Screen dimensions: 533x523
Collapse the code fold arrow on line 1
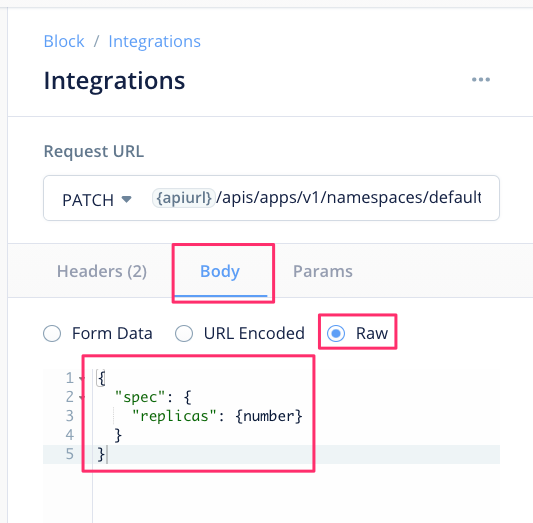click(x=82, y=378)
